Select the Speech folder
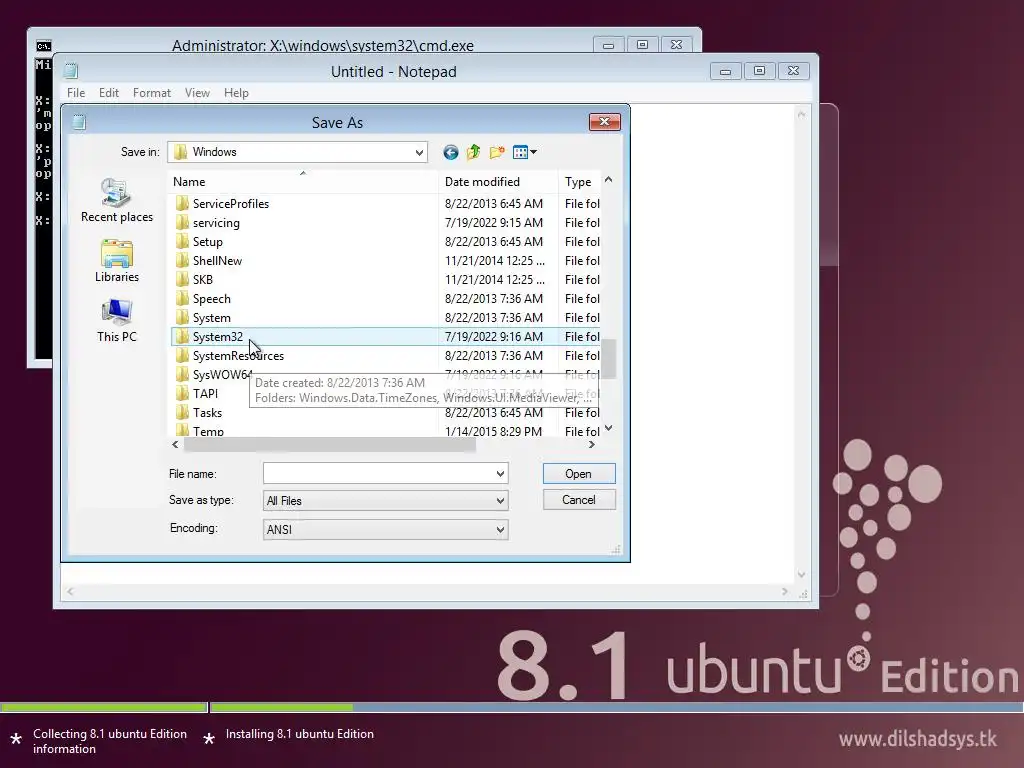This screenshot has width=1024, height=768. click(x=212, y=298)
